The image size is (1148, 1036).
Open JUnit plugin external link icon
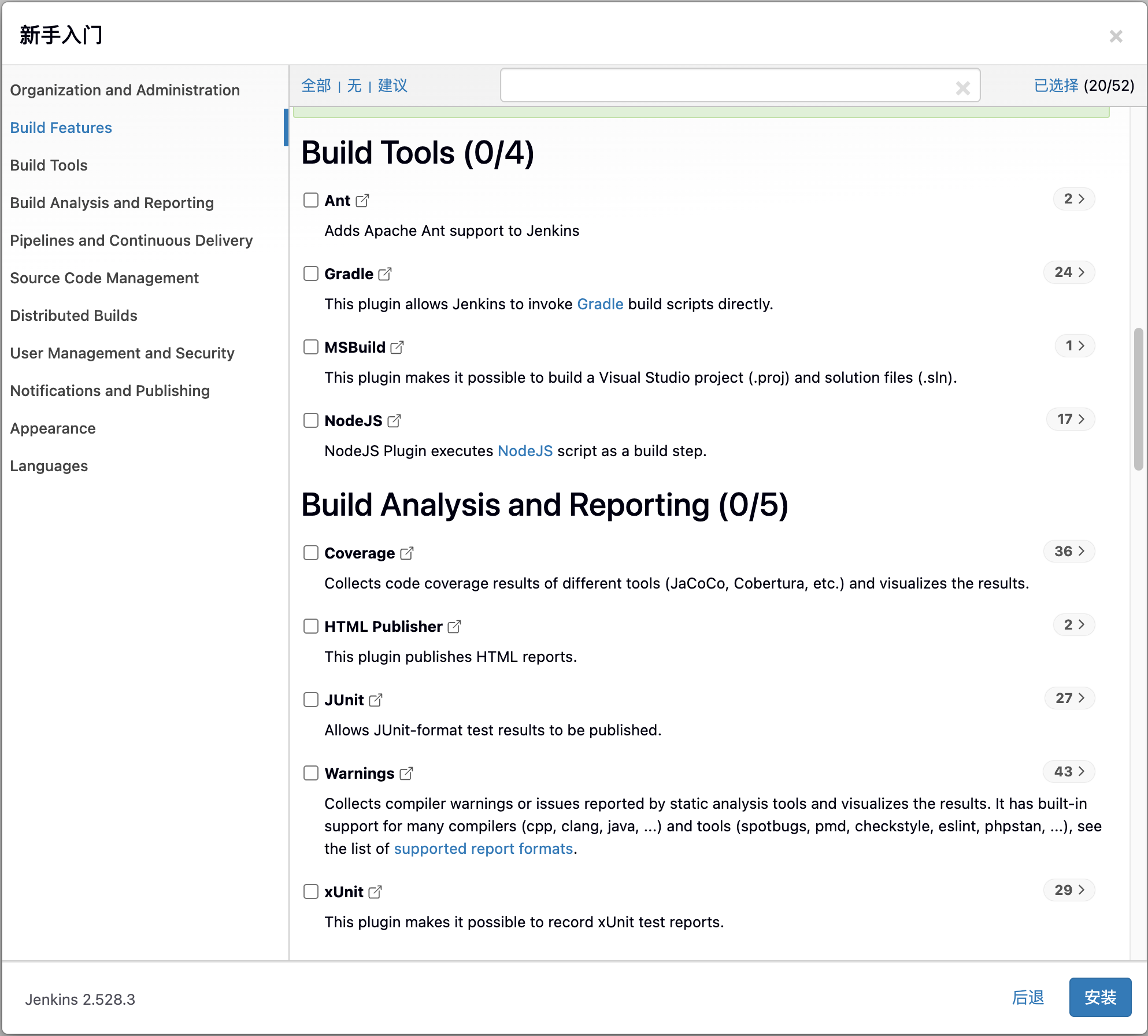click(376, 700)
